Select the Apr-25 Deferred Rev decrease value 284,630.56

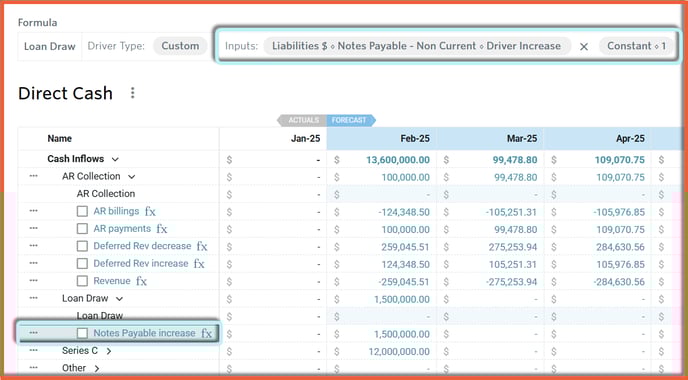620,247
